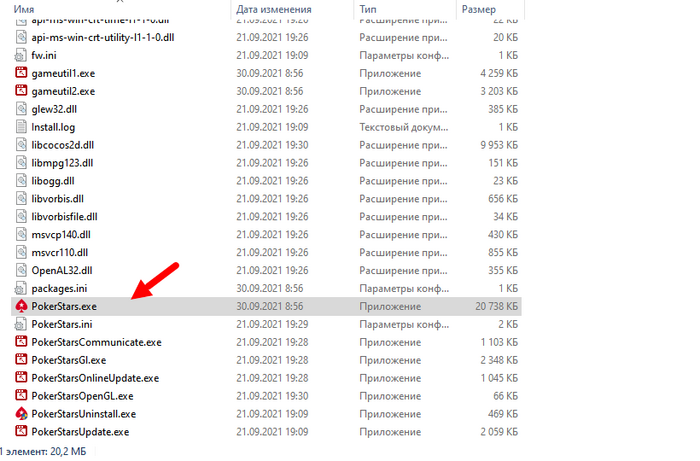This screenshot has height=461, width=700.
Task: Select file name OpenAL32.dll
Action: (x=62, y=270)
